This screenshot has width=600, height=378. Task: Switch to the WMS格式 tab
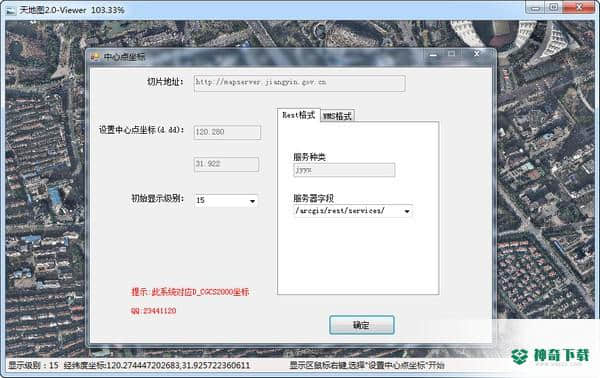click(337, 116)
